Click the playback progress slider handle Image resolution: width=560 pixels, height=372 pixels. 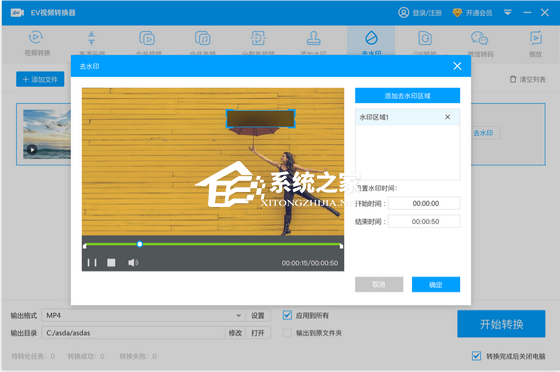coord(140,244)
